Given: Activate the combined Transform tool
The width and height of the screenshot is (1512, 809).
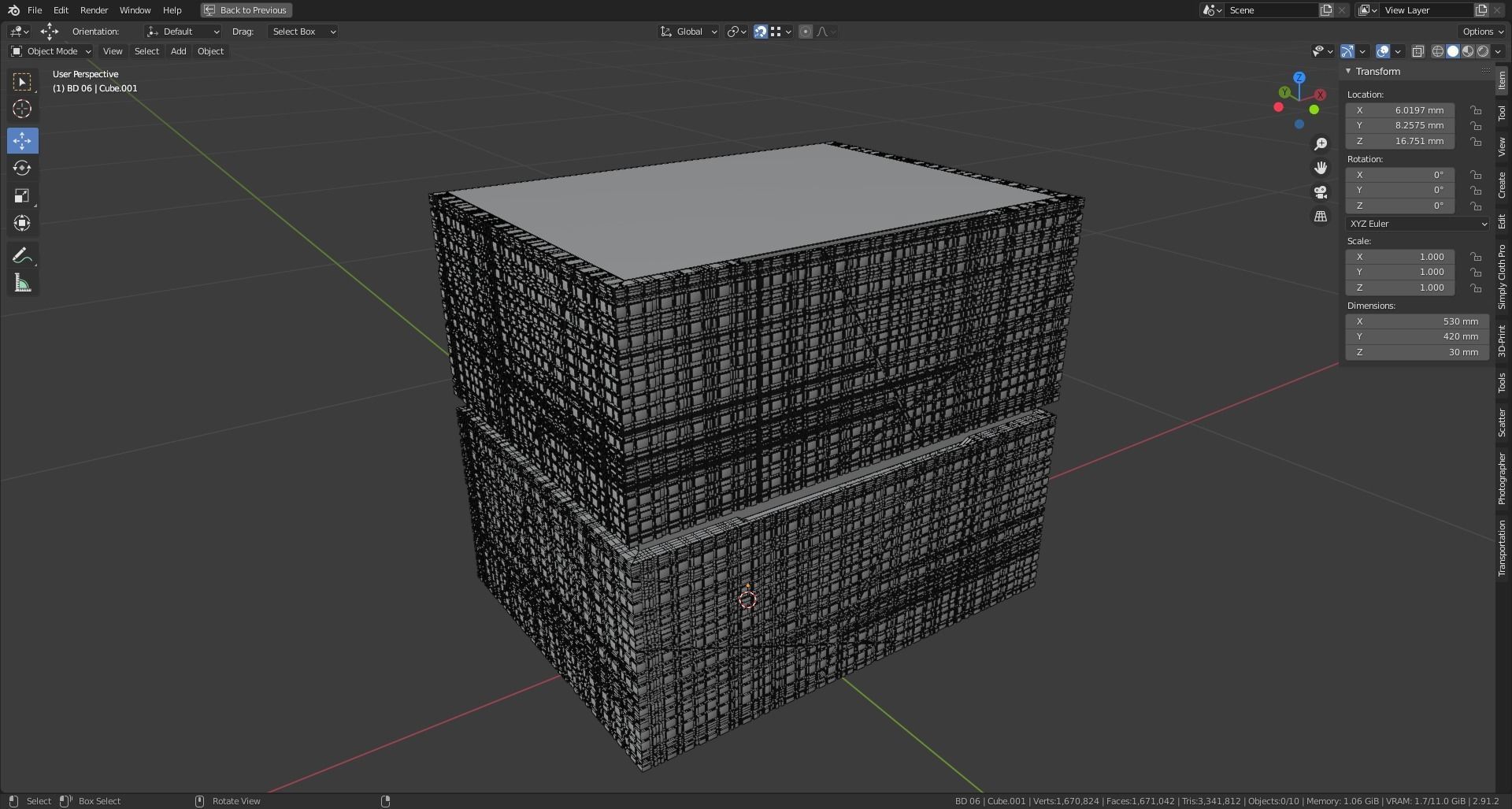Looking at the screenshot, I should 22,223.
